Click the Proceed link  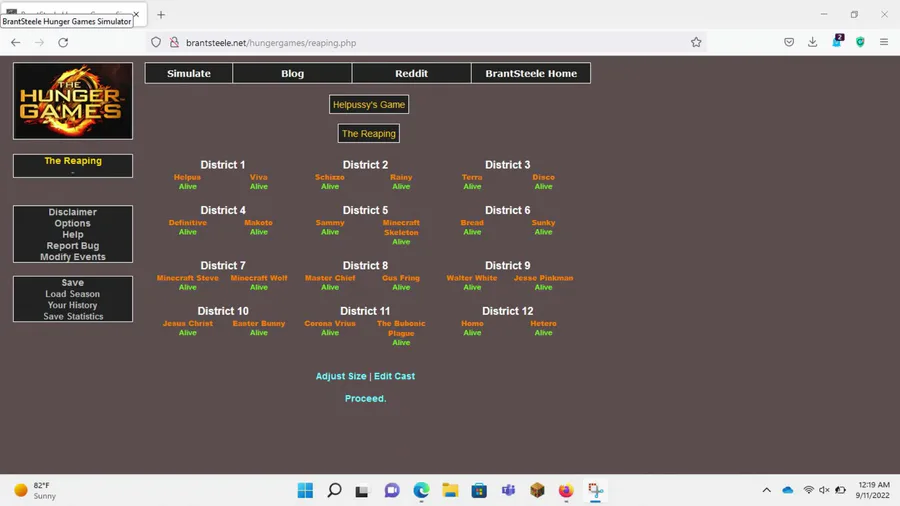click(366, 398)
